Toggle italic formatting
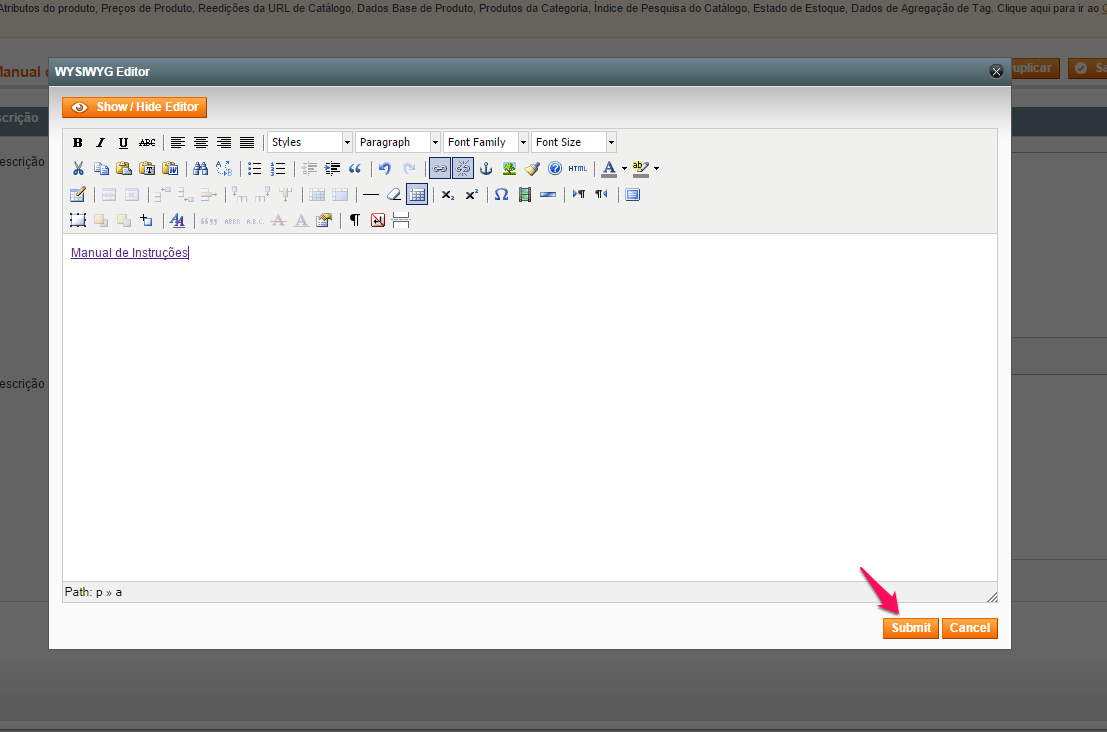This screenshot has width=1107, height=732. pyautogui.click(x=100, y=143)
